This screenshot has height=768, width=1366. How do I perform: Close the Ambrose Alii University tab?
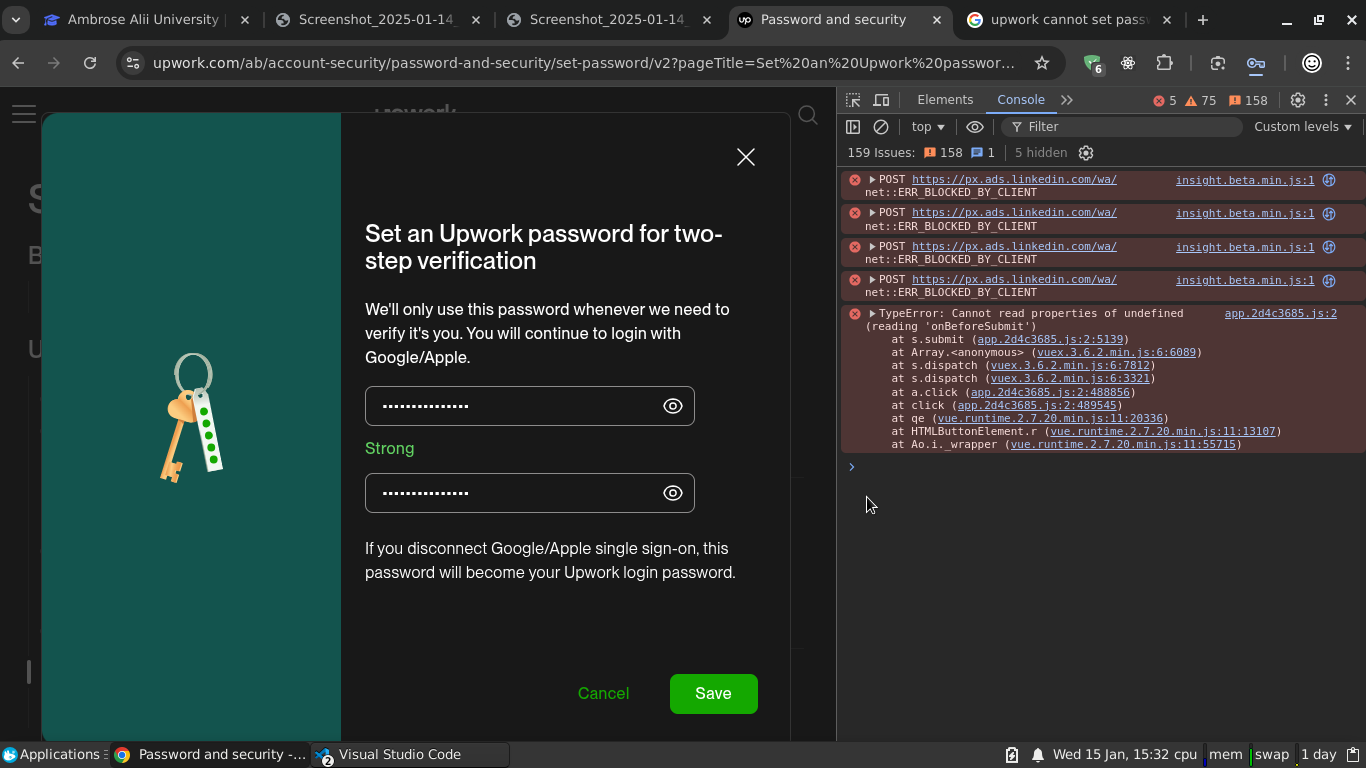point(245,20)
